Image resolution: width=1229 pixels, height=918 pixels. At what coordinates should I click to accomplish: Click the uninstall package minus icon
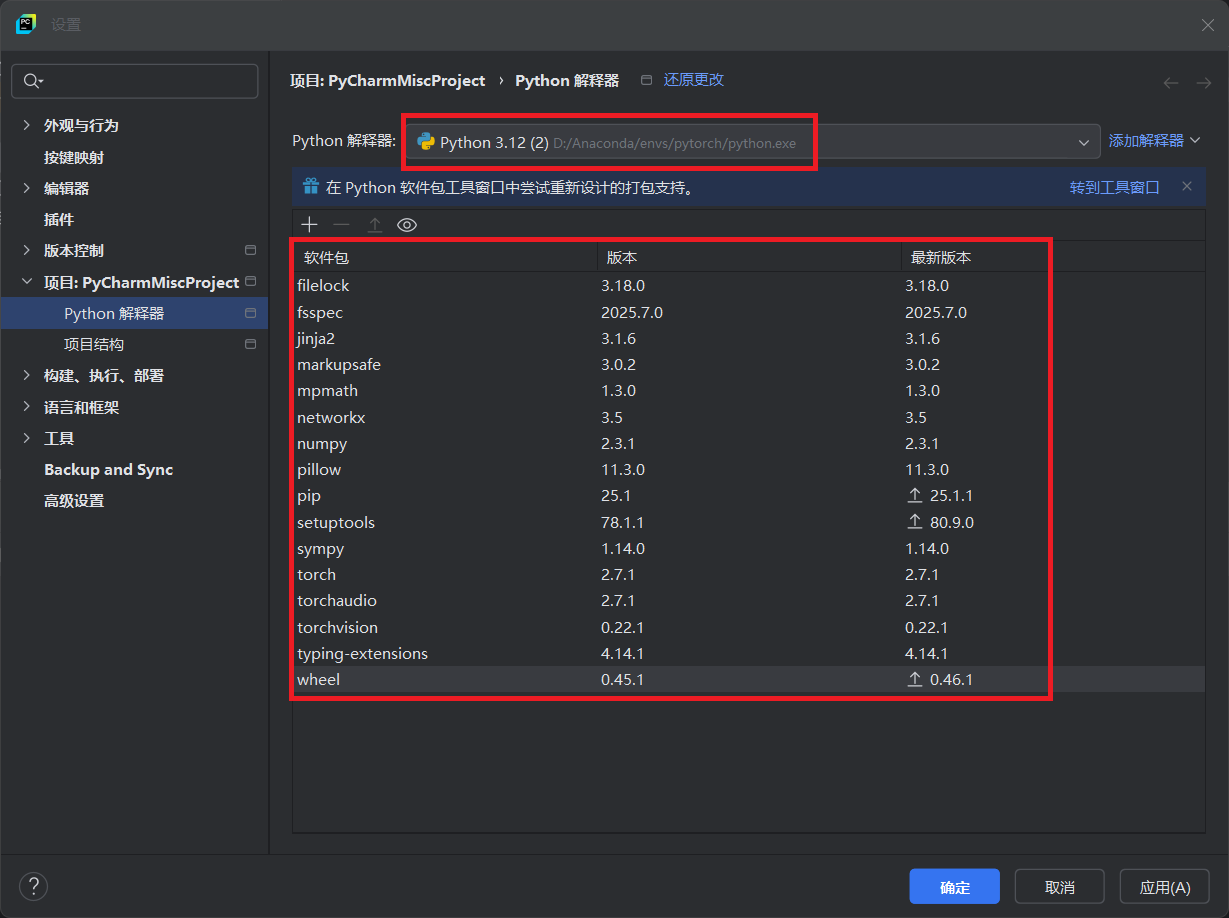(x=341, y=225)
